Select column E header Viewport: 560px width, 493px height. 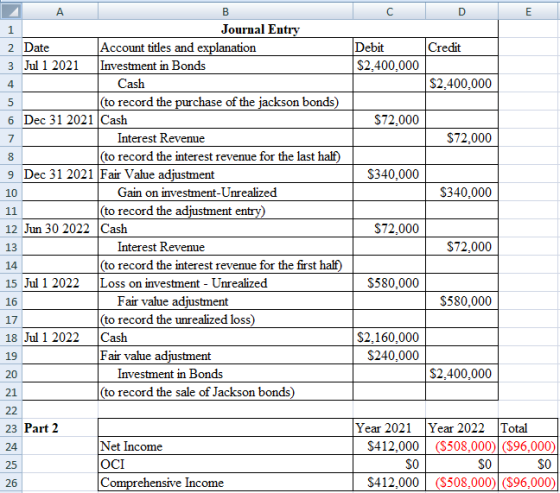(529, 11)
